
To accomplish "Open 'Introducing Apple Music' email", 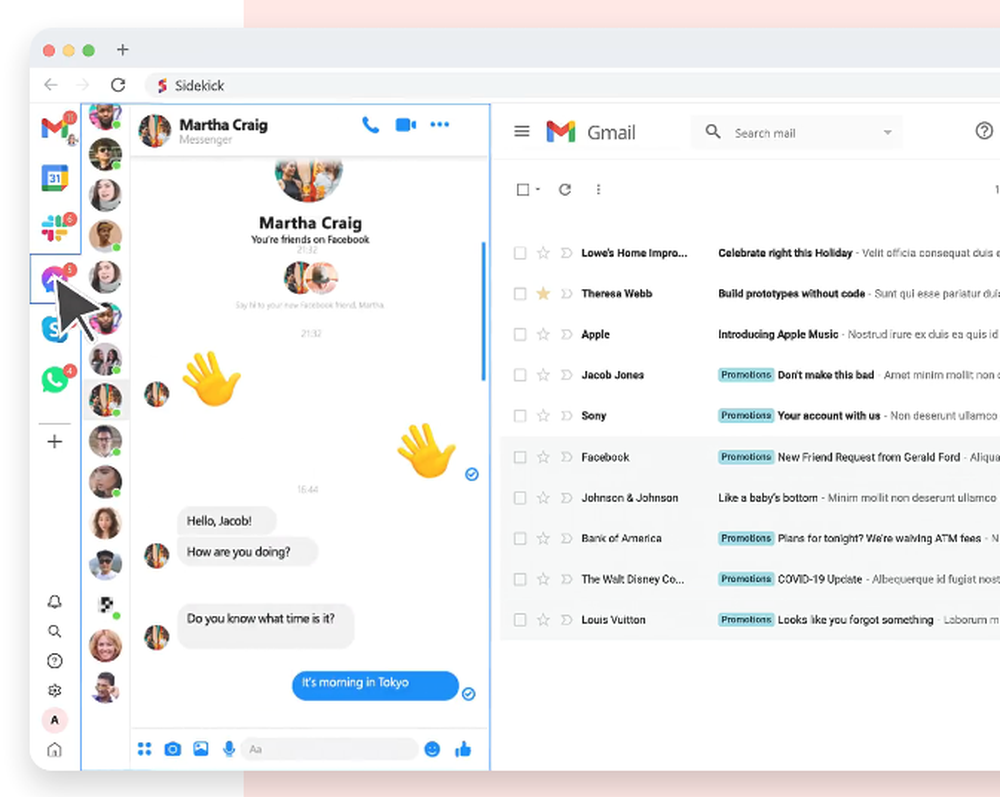I will point(778,334).
